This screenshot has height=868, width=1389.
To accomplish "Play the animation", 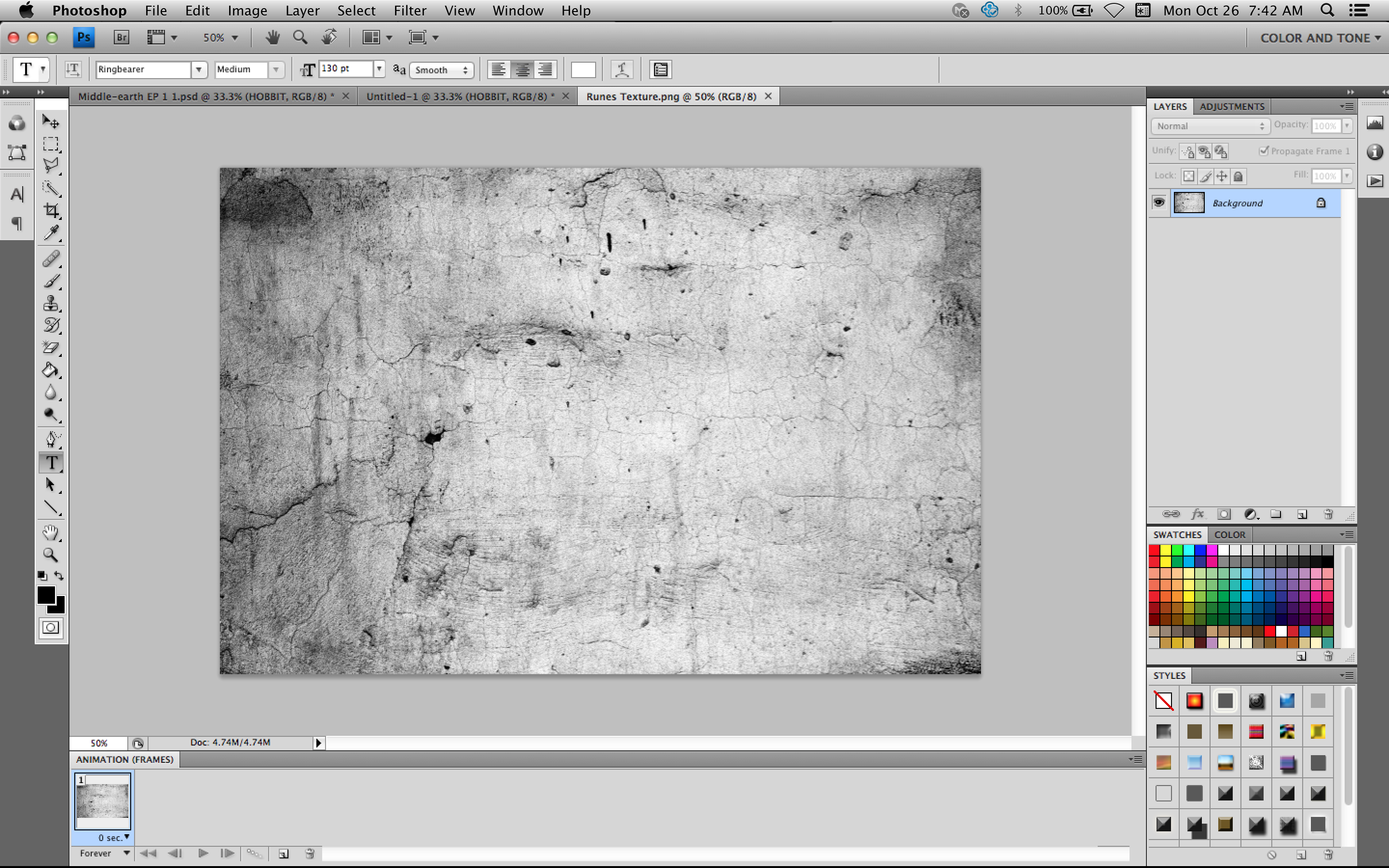I will point(203,854).
